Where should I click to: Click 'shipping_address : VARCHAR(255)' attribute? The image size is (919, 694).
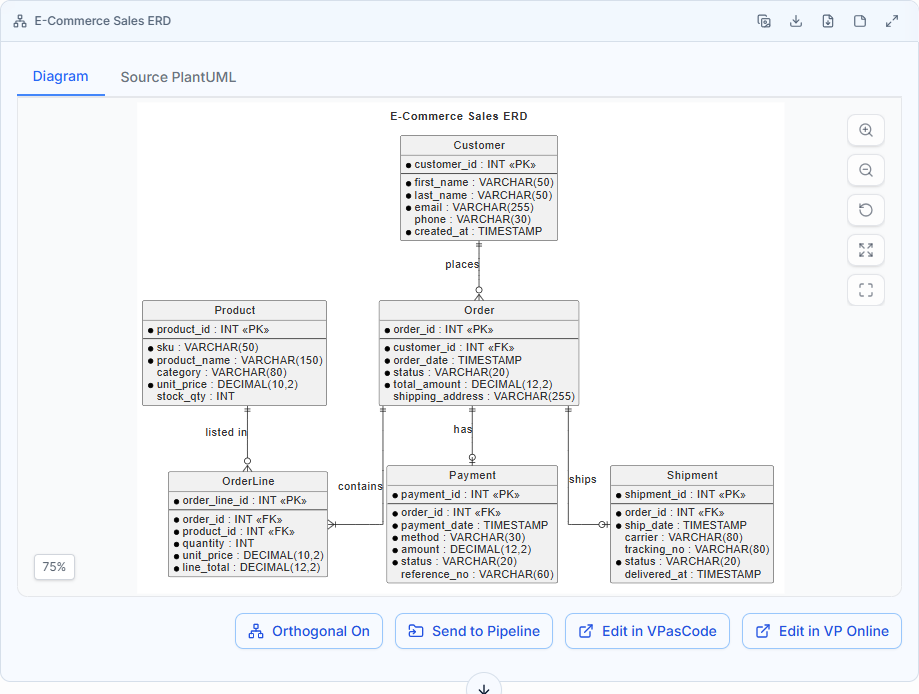tap(484, 397)
